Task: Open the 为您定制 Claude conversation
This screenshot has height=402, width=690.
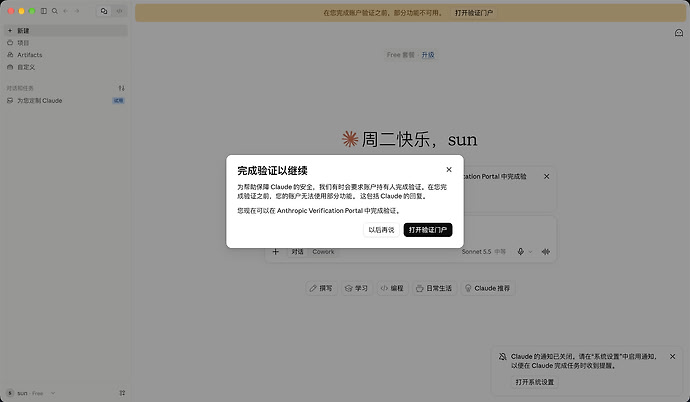Action: point(66,101)
